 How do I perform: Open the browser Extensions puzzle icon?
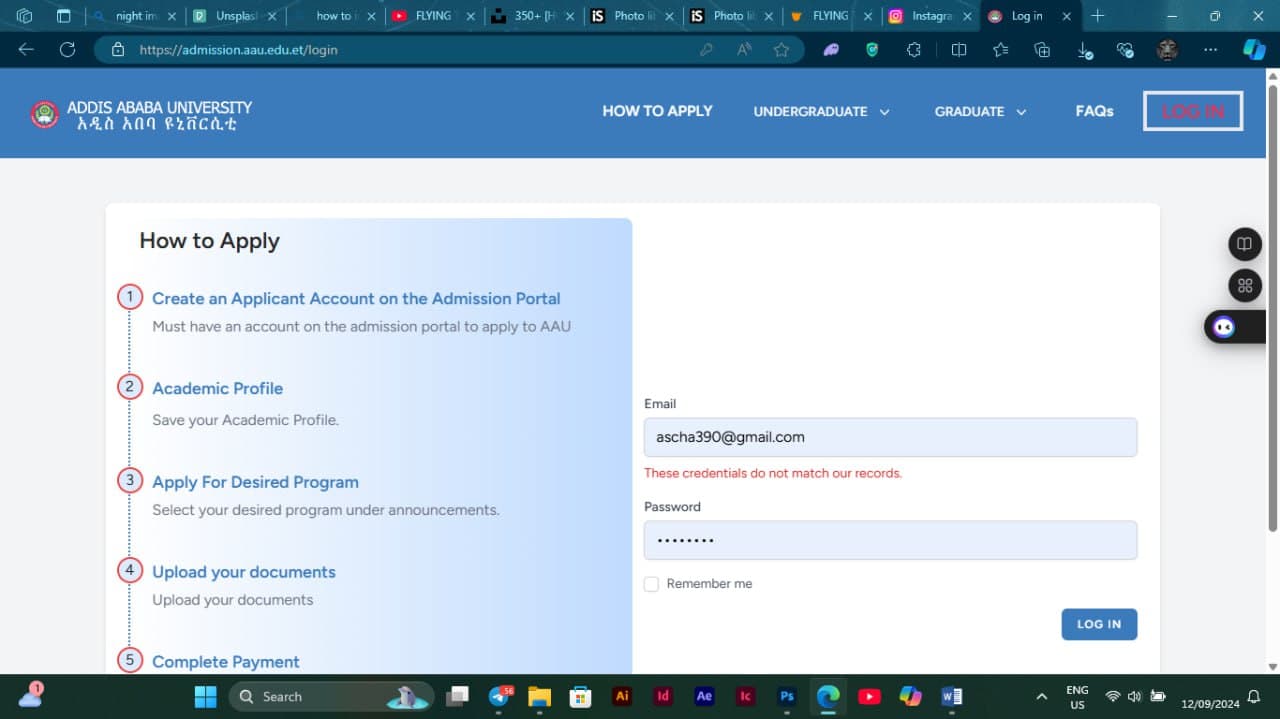click(913, 50)
